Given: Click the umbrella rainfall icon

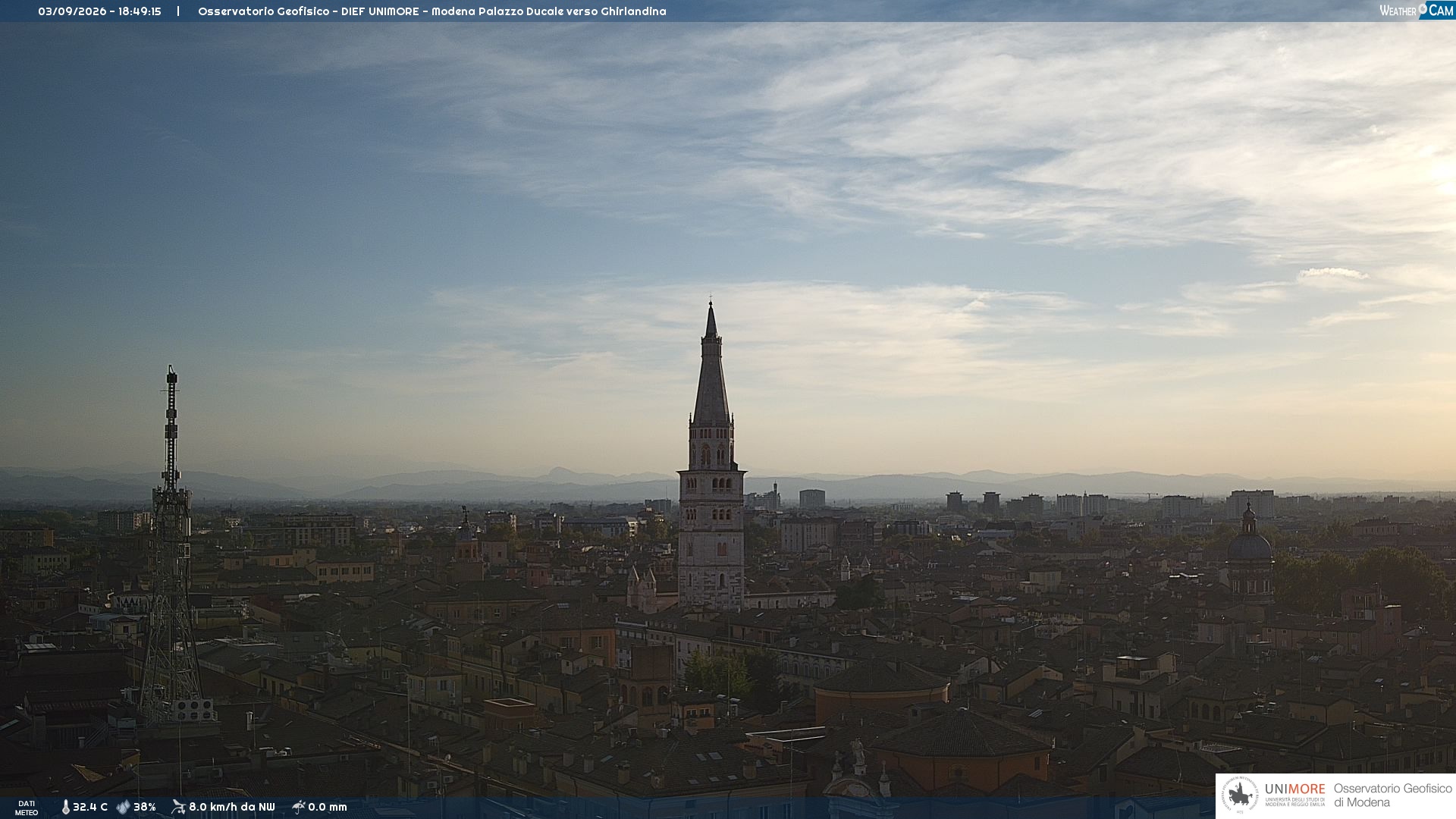Looking at the screenshot, I should pos(299,807).
